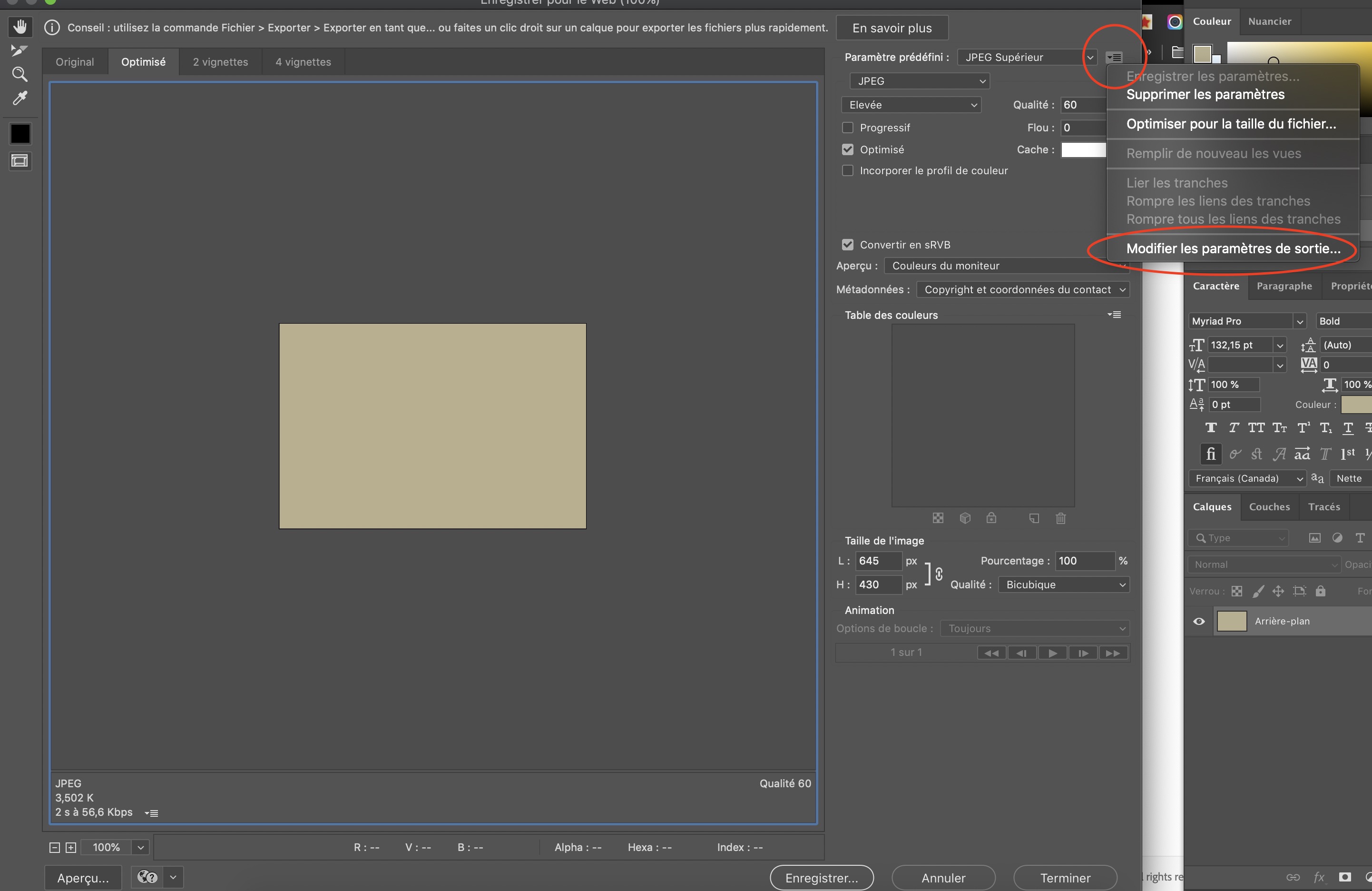Disable Convertir en sRVB

click(x=848, y=245)
